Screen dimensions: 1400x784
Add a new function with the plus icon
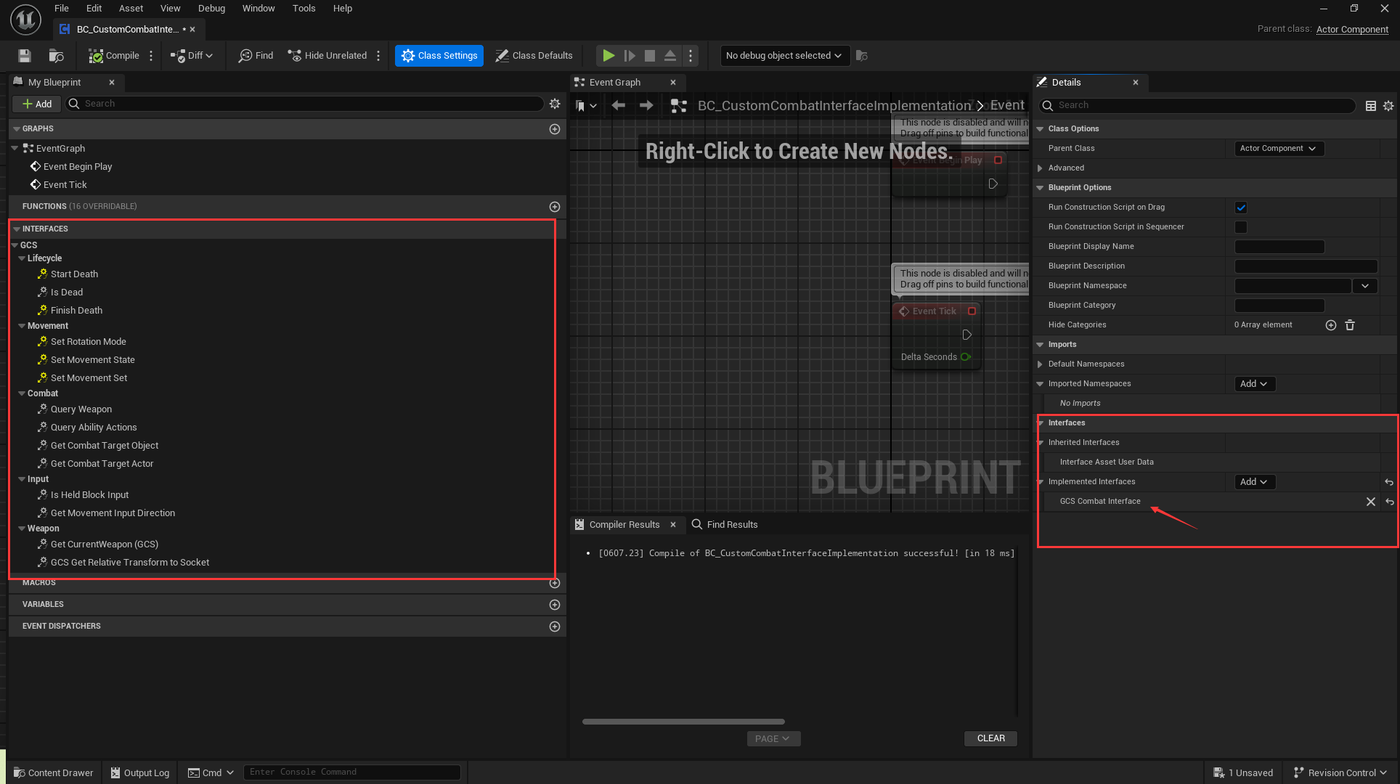[555, 207]
